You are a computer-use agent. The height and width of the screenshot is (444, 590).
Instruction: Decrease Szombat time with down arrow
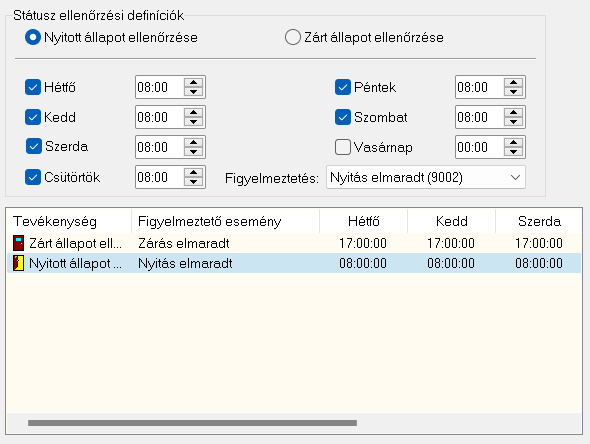coord(513,122)
